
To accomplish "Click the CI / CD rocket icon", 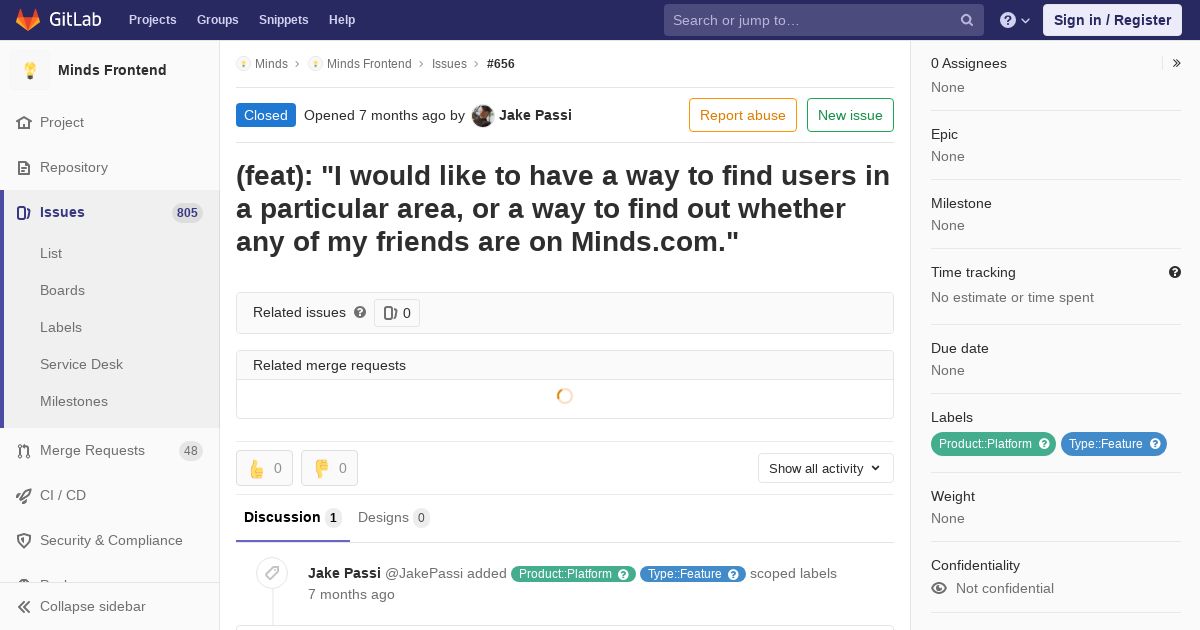I will (24, 495).
